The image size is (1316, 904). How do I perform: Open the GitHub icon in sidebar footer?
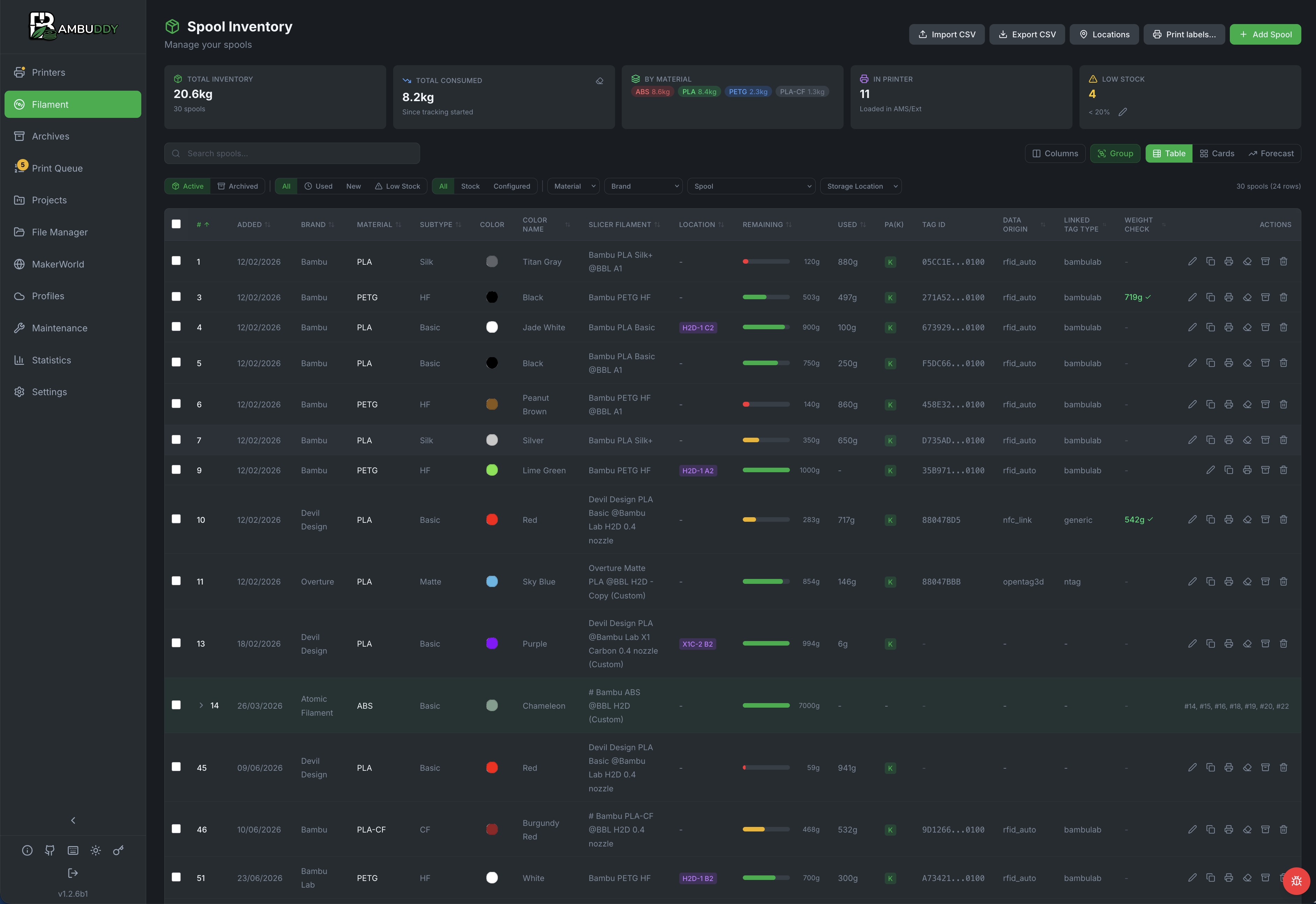point(50,850)
